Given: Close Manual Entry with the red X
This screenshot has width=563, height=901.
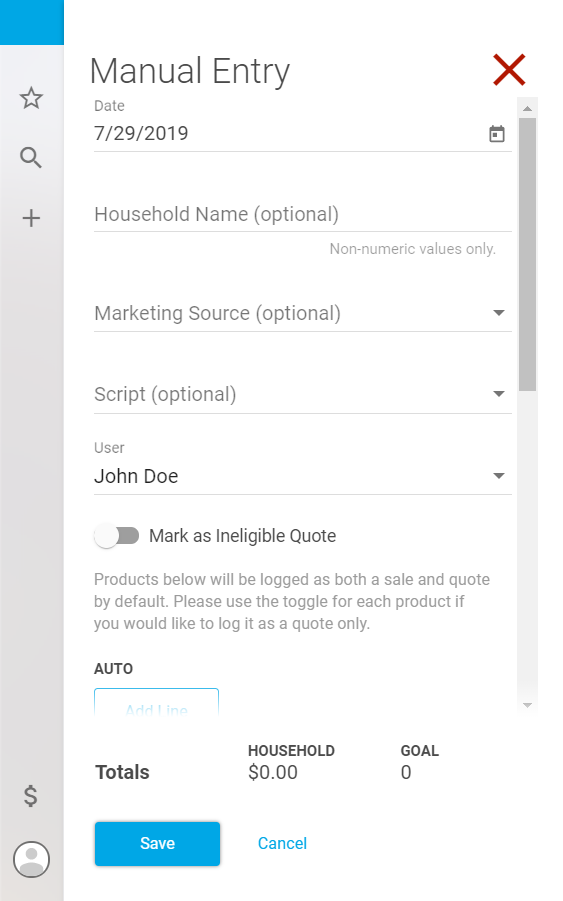Looking at the screenshot, I should pos(509,70).
